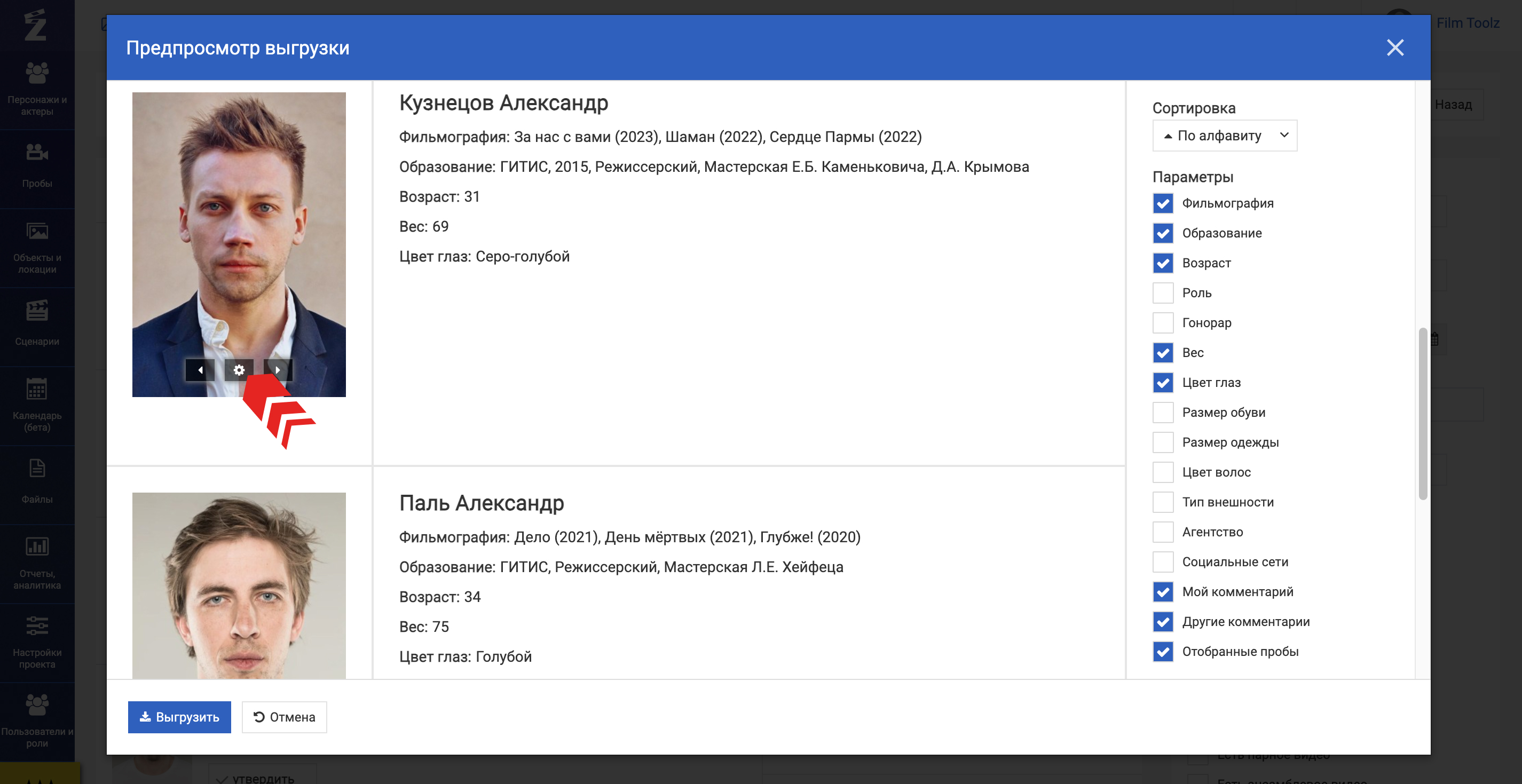Viewport: 1522px width, 784px height.
Task: Uncheck the Другие комментарии parameter
Action: 1163,622
